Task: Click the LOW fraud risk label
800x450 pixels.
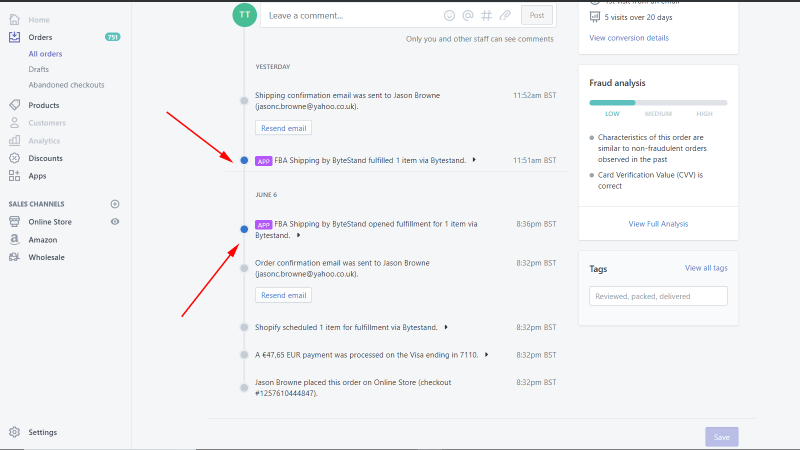Action: [612, 114]
